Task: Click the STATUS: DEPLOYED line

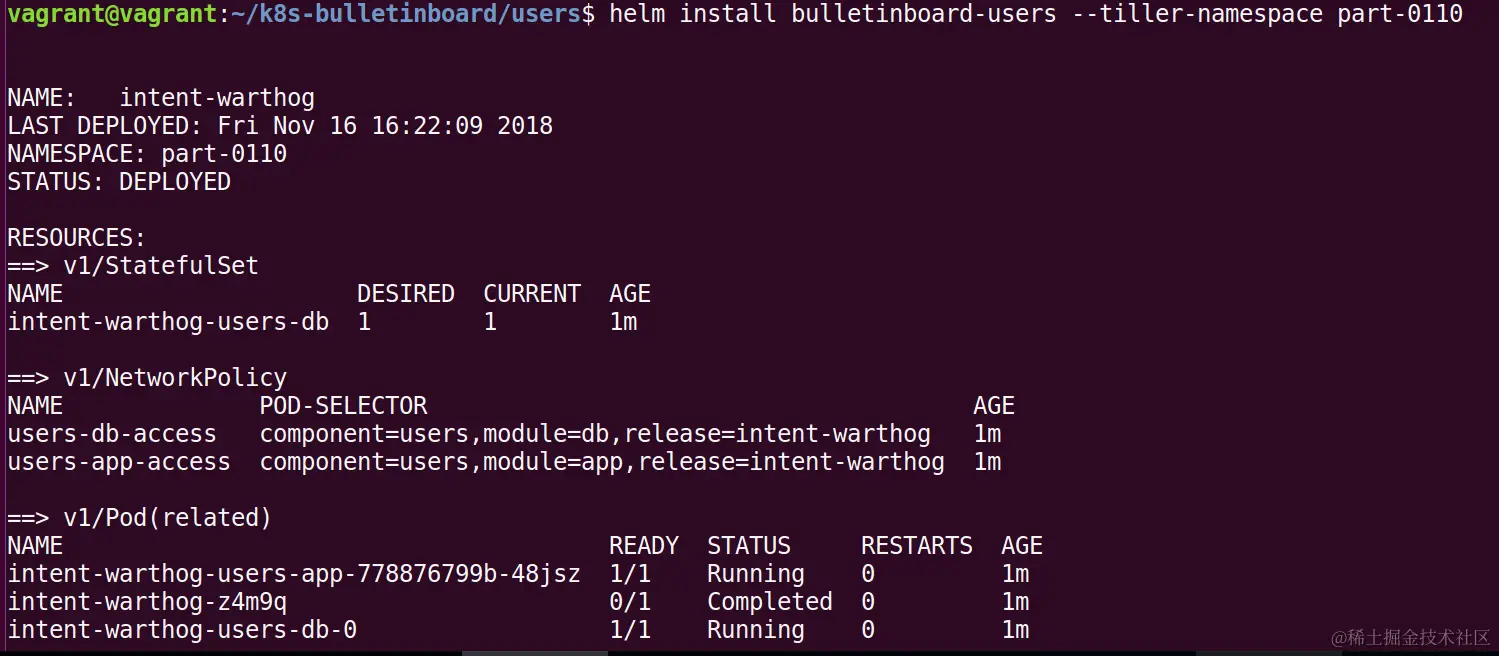Action: (119, 182)
